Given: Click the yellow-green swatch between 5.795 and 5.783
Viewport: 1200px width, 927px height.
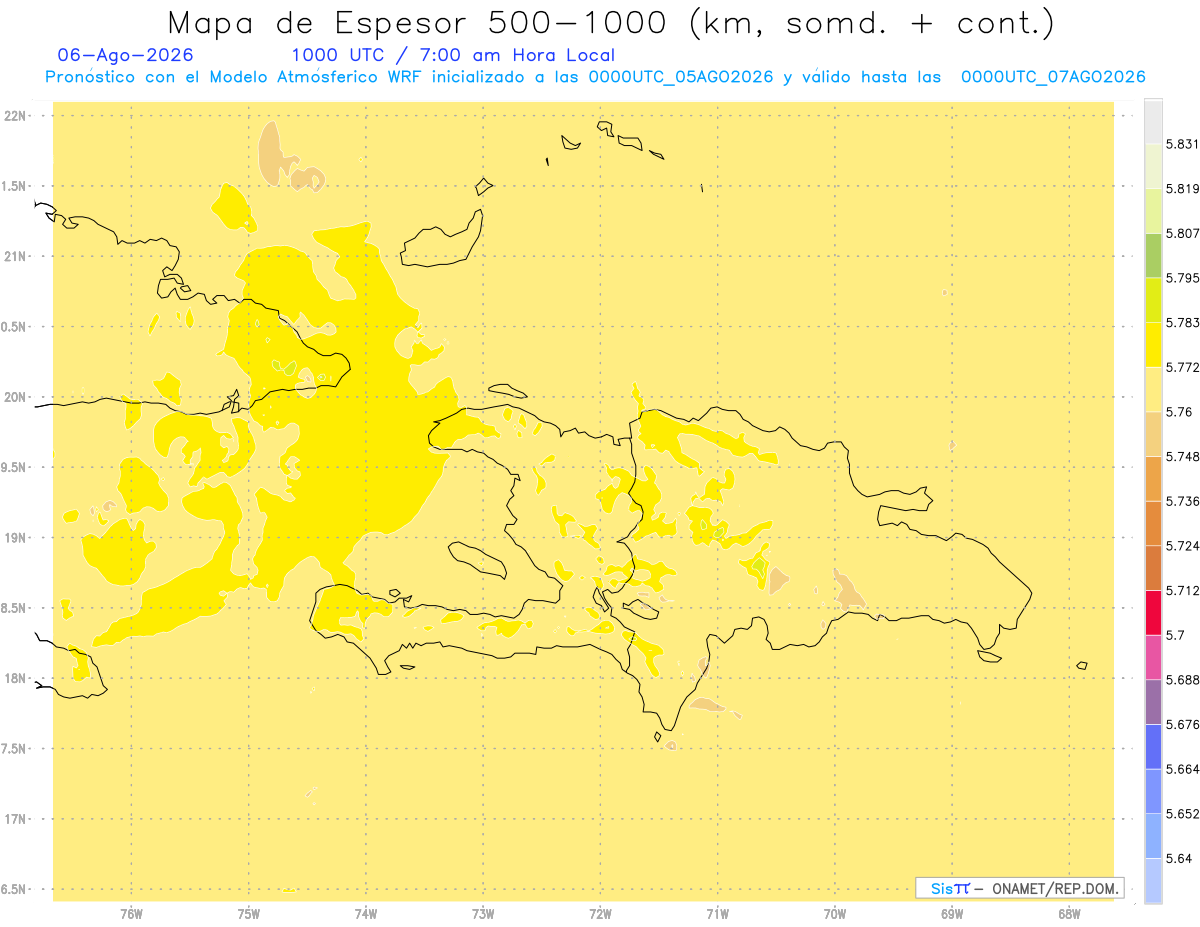Looking at the screenshot, I should 1153,300.
